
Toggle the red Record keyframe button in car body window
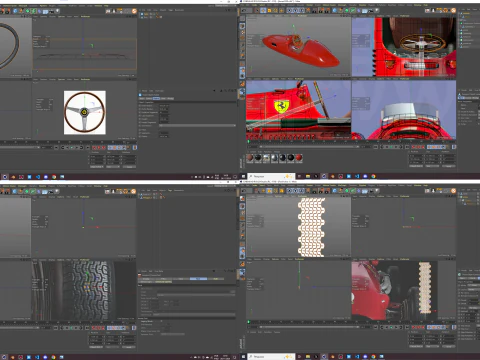[x=414, y=147]
